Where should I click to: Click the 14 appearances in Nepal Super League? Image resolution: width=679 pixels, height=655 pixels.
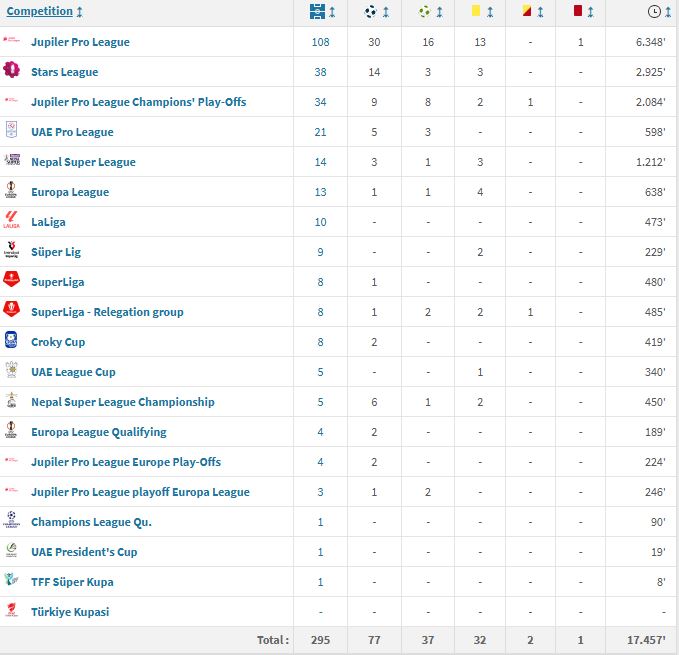tap(320, 162)
